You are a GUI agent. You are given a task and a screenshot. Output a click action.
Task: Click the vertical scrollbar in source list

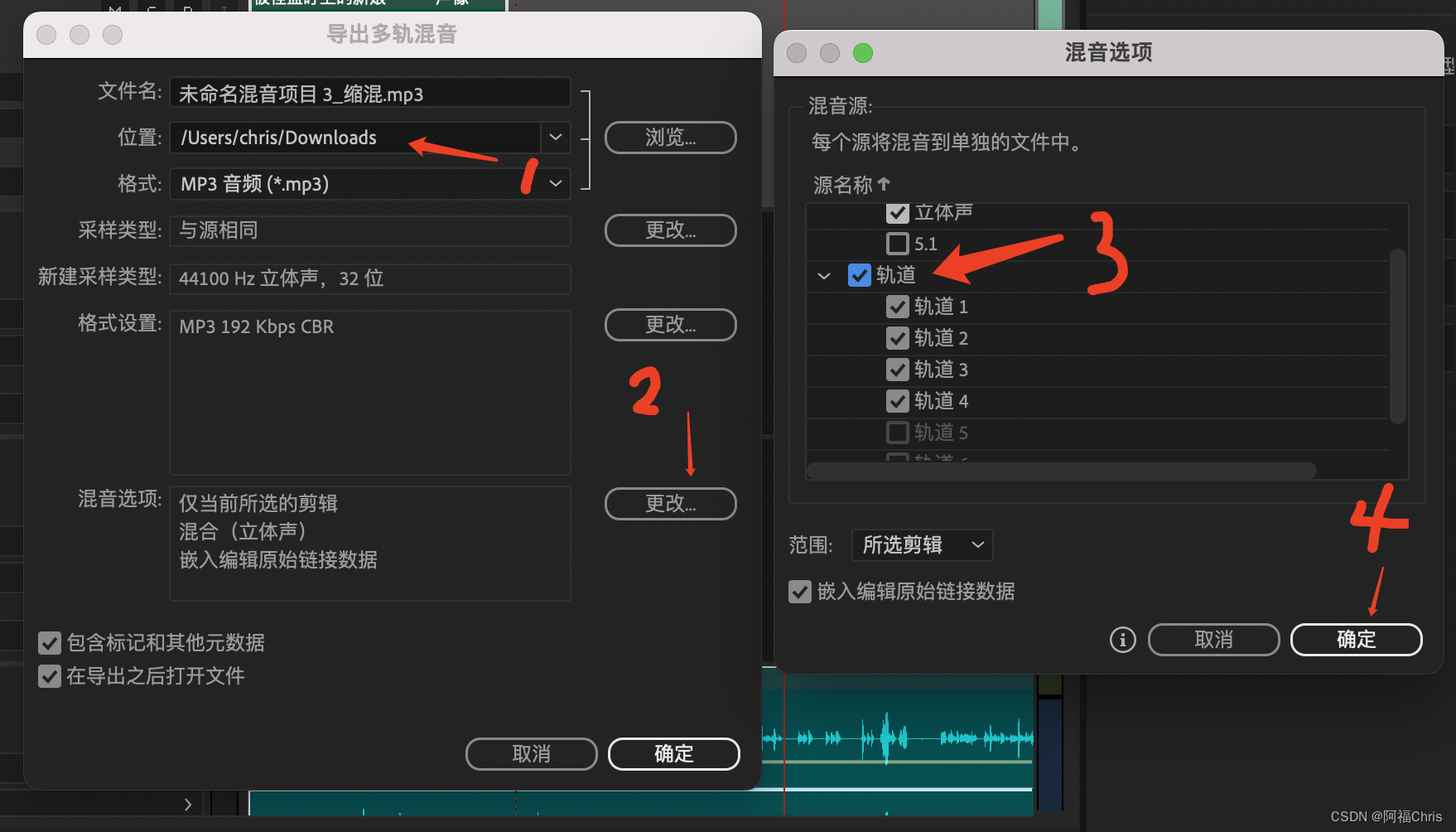pyautogui.click(x=1398, y=336)
